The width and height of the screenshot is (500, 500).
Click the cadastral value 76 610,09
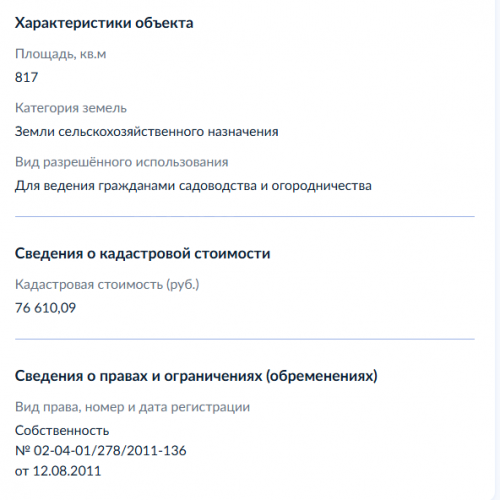point(45,308)
